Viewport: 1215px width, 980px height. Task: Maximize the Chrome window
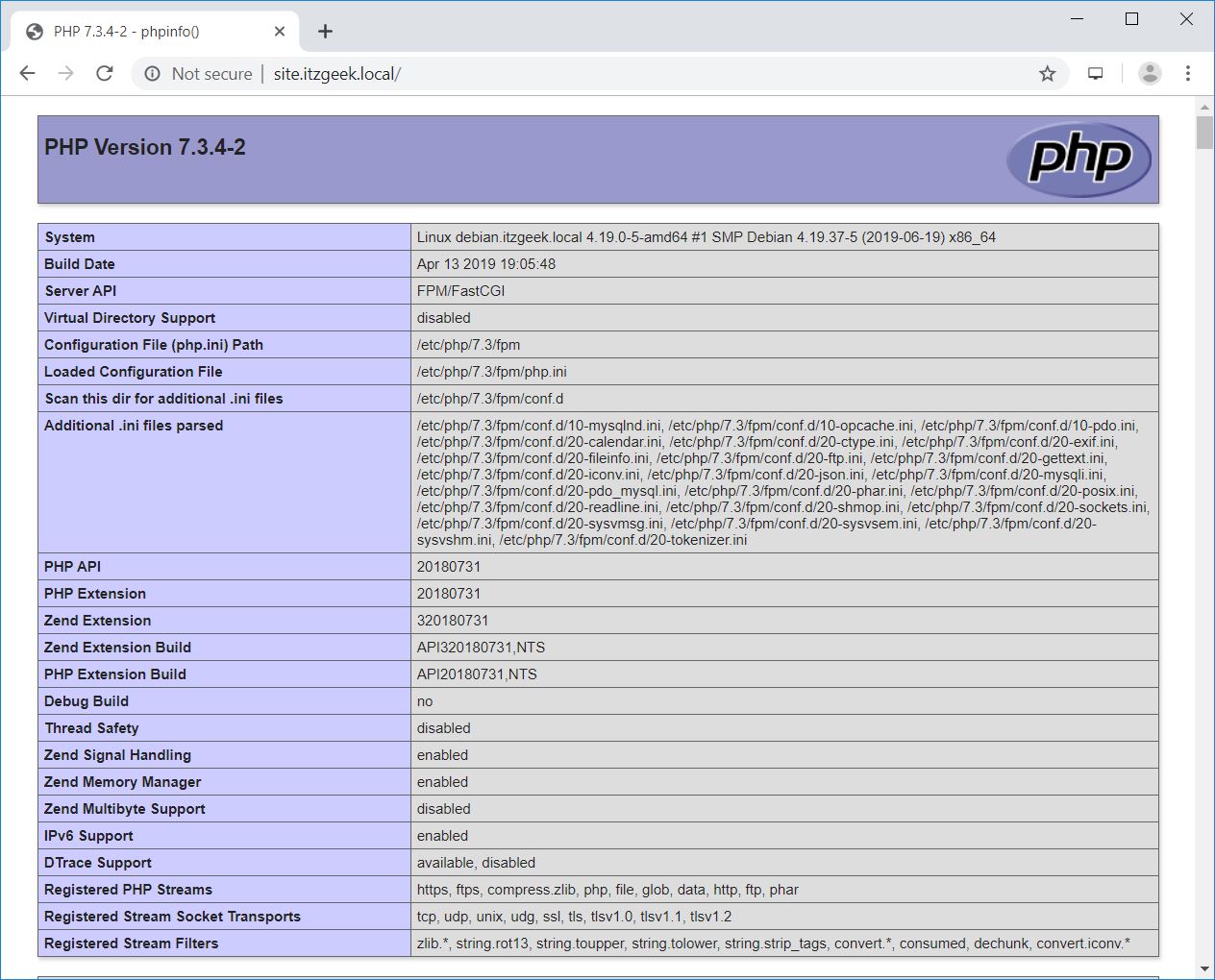pos(1131,19)
